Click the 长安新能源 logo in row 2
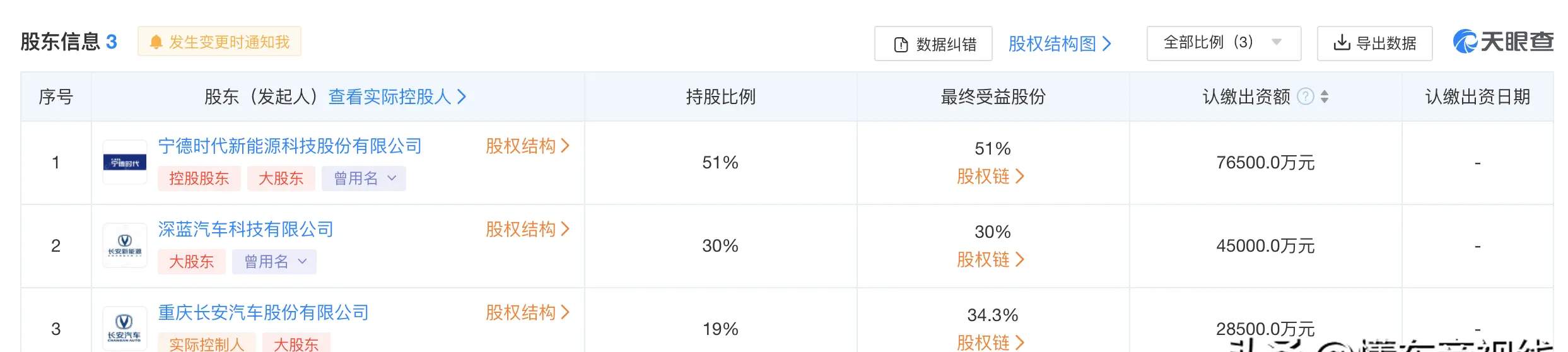Viewport: 1568px width, 352px height. (x=125, y=245)
